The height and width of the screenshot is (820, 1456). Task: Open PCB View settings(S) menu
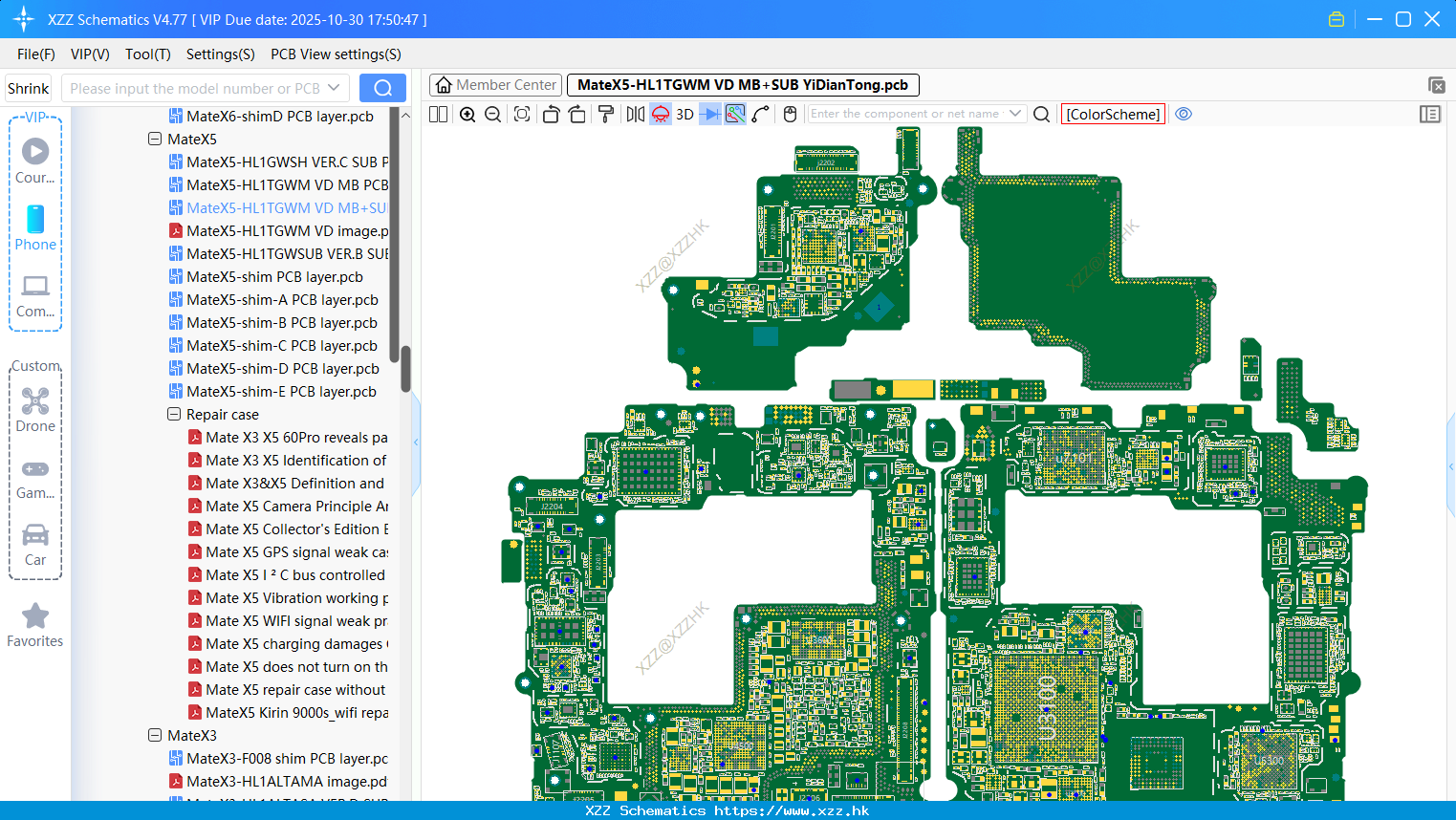[x=336, y=54]
